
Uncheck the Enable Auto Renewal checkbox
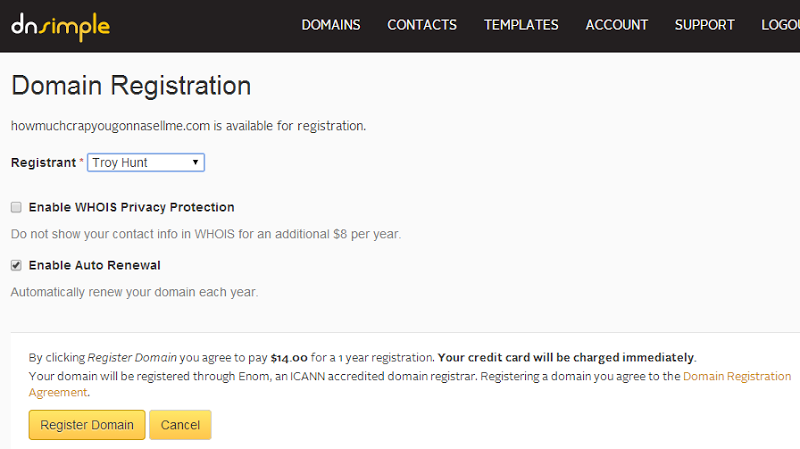coord(16,265)
